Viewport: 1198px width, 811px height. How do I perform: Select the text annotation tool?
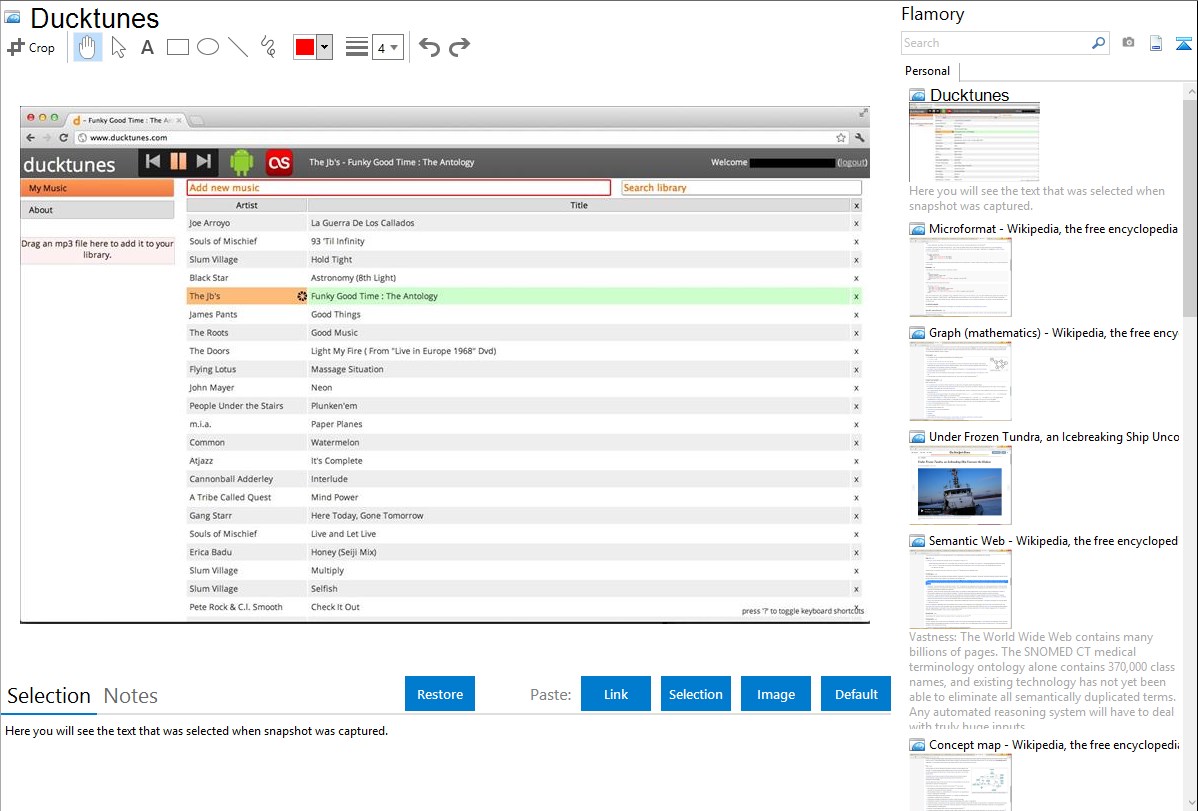(147, 47)
